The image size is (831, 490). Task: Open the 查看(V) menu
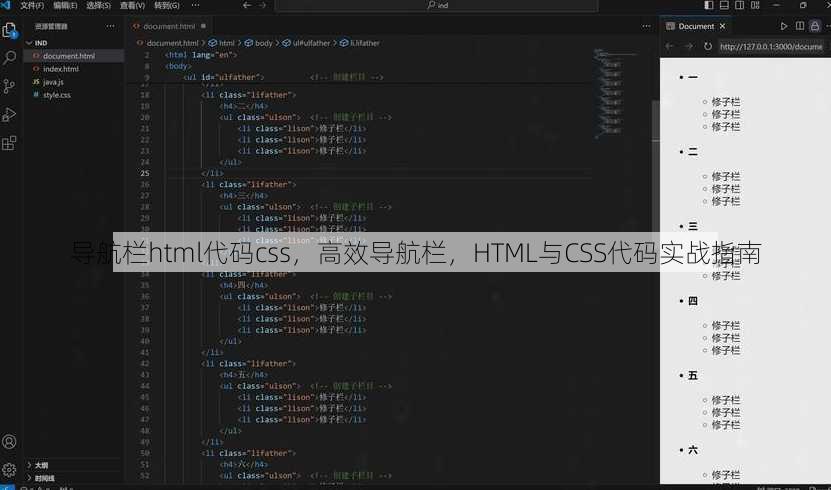click(132, 5)
